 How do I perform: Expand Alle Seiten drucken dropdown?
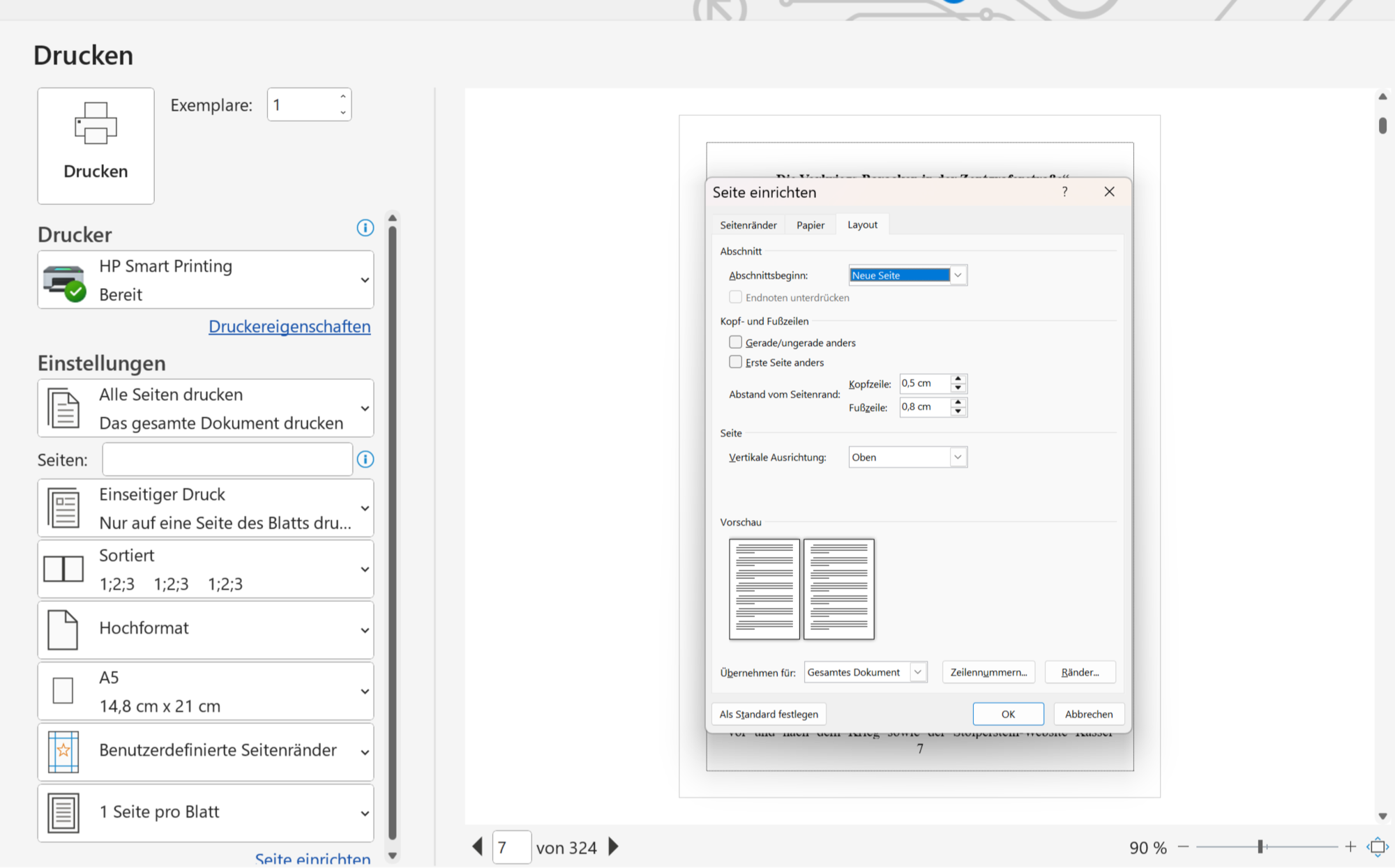point(206,409)
